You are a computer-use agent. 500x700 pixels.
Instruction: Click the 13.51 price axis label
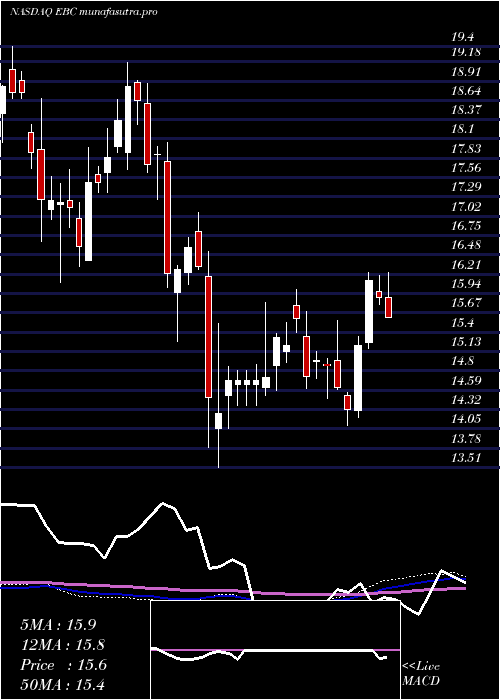pyautogui.click(x=466, y=457)
